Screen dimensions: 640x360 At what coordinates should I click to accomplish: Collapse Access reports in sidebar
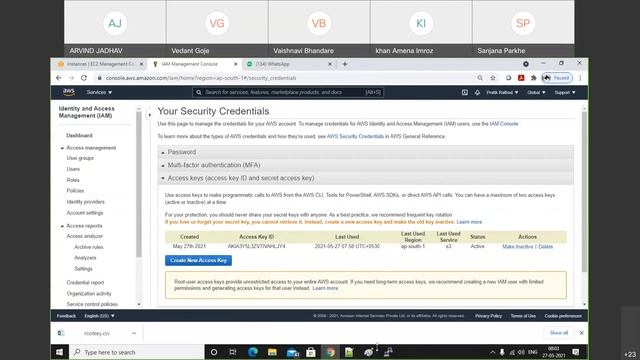pyautogui.click(x=62, y=226)
